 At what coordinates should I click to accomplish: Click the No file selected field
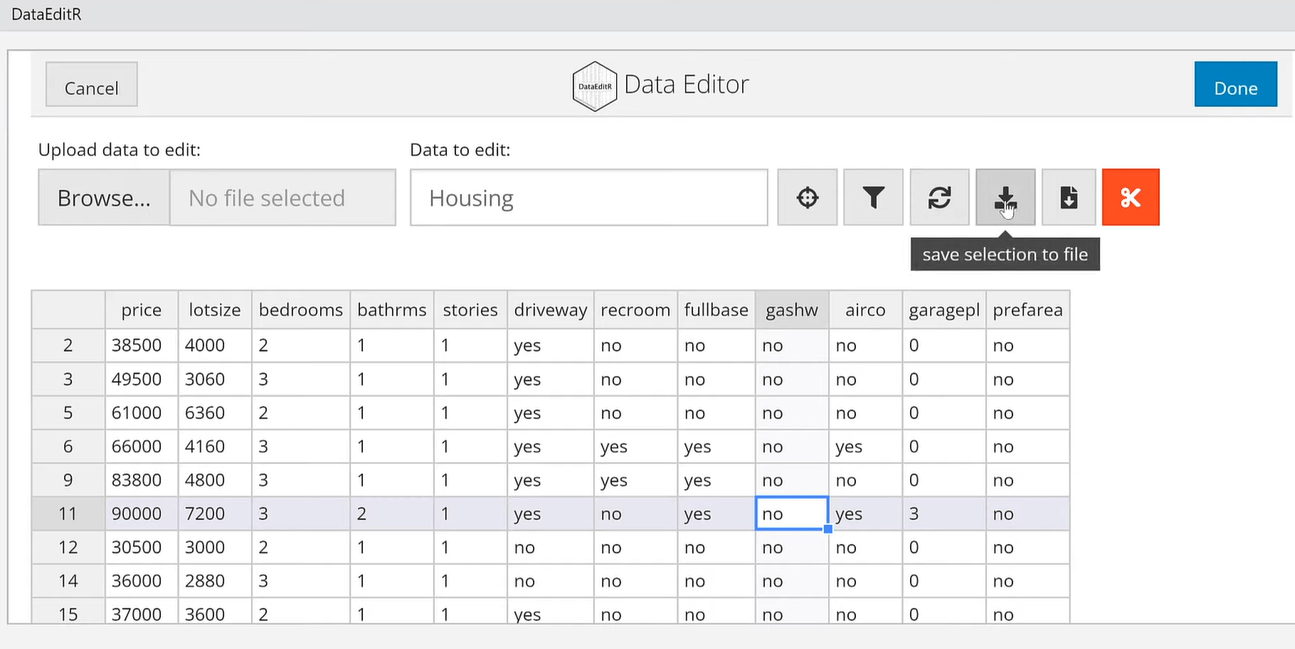click(283, 198)
